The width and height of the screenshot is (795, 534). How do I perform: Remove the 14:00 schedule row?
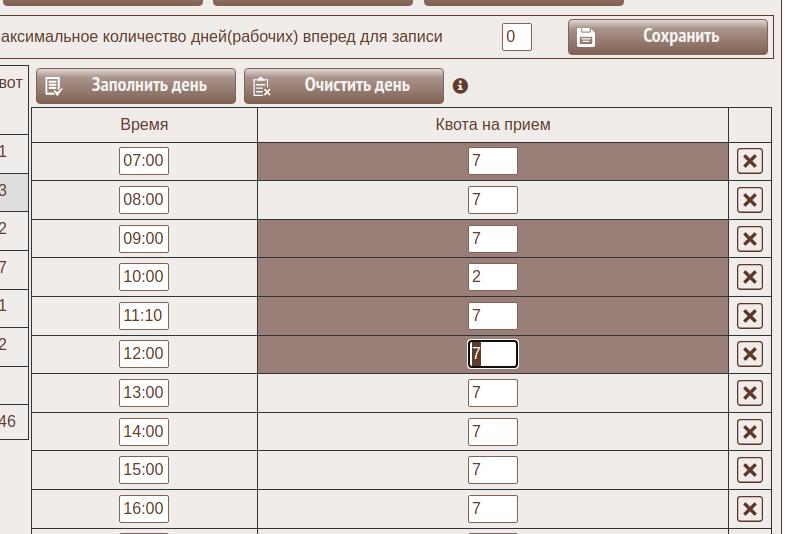(749, 432)
